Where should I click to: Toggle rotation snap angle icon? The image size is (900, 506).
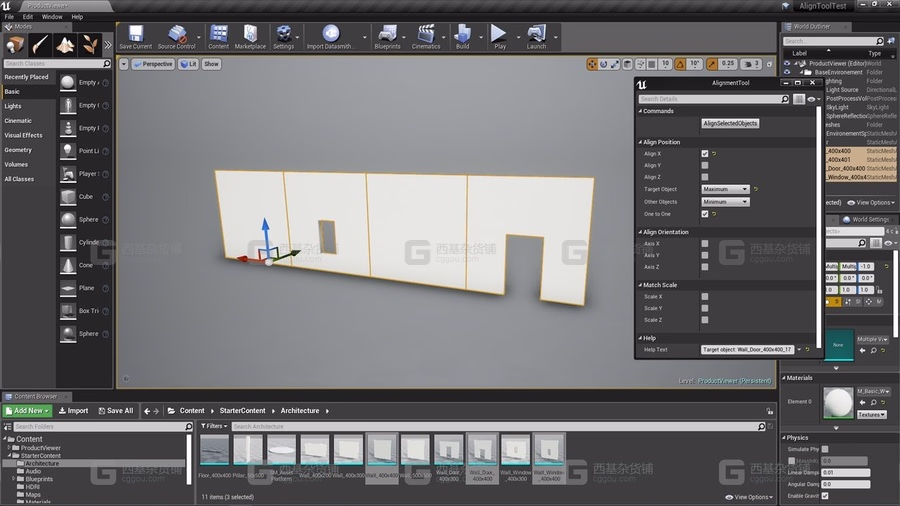tap(680, 64)
